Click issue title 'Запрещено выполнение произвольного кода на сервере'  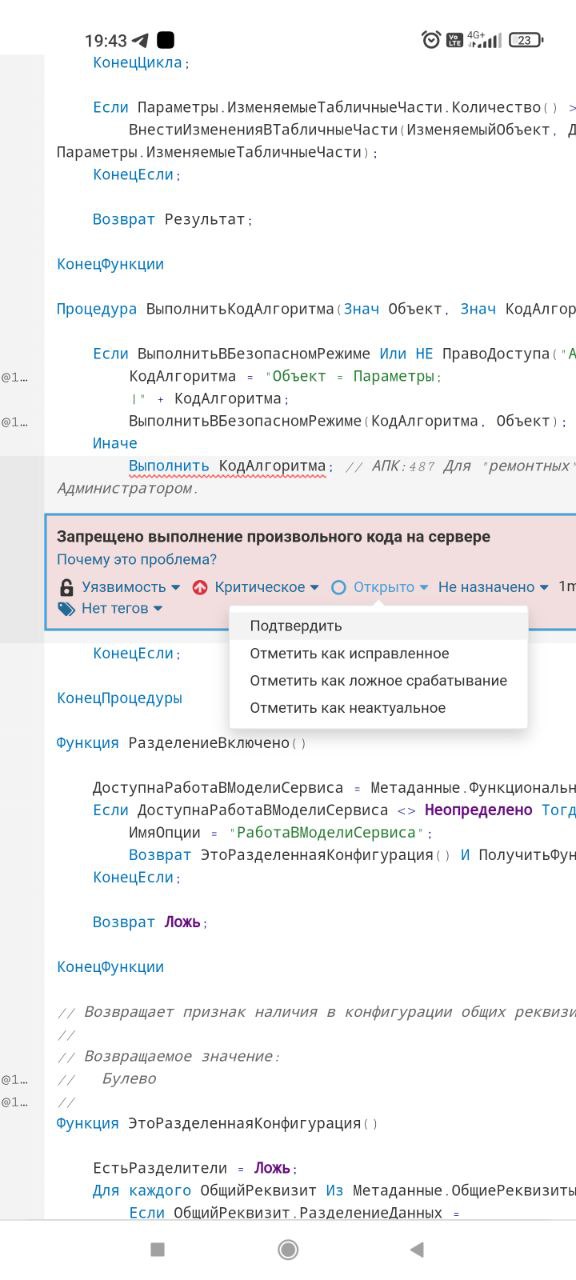(x=273, y=537)
